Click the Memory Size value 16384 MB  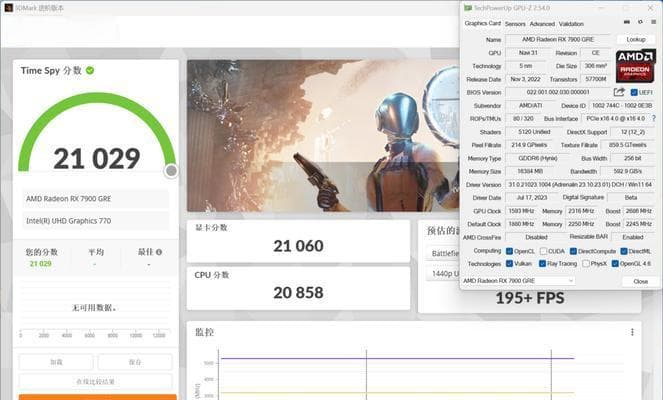point(530,171)
